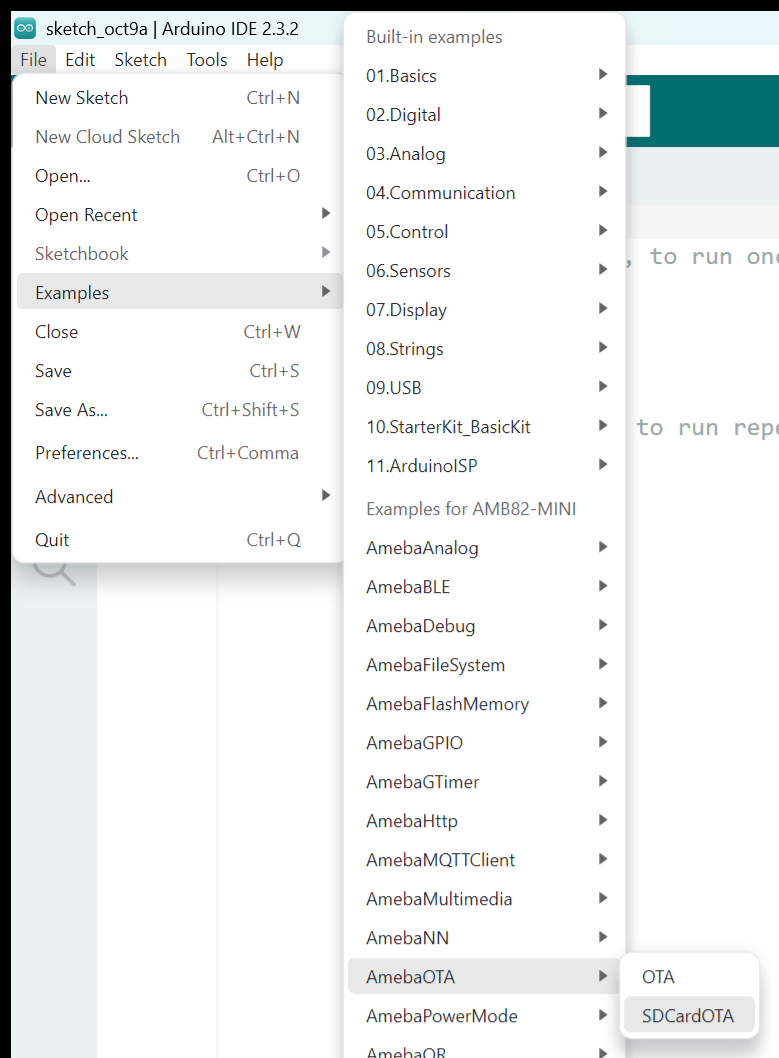Open the Help menu
This screenshot has height=1058, width=779.
pyautogui.click(x=264, y=60)
